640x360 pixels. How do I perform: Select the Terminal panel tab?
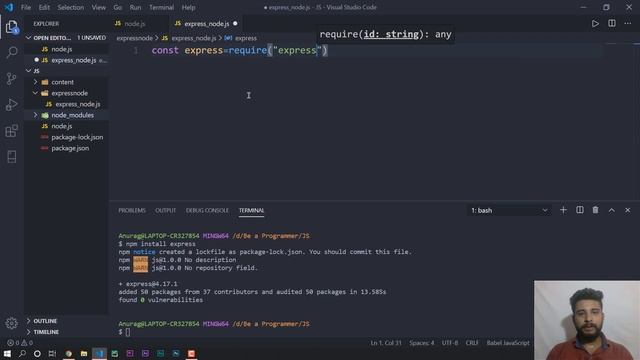[251, 210]
